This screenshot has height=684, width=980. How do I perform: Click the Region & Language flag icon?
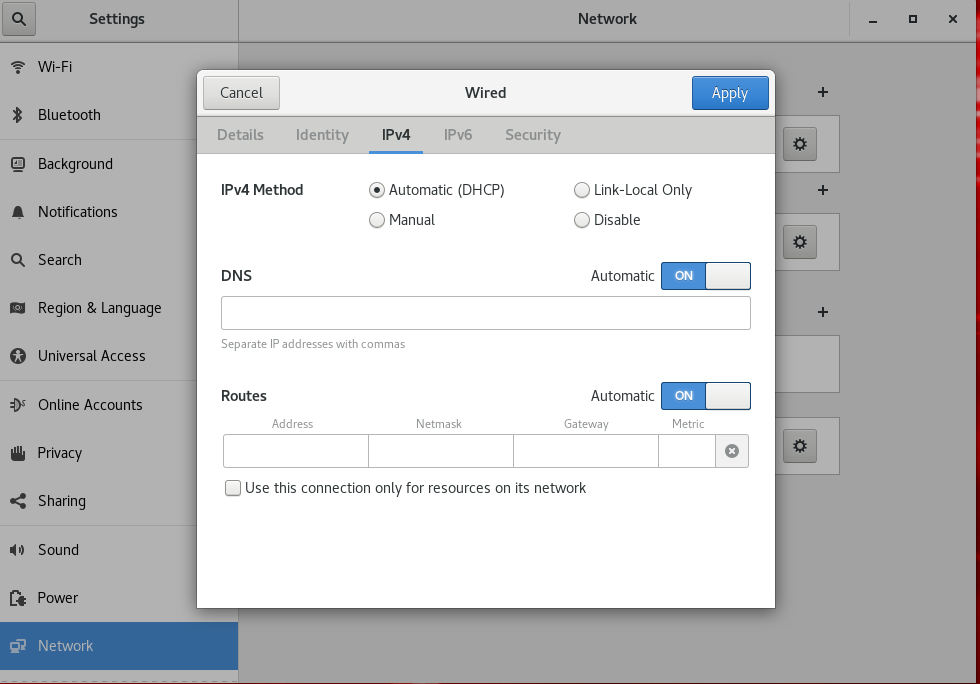click(18, 308)
